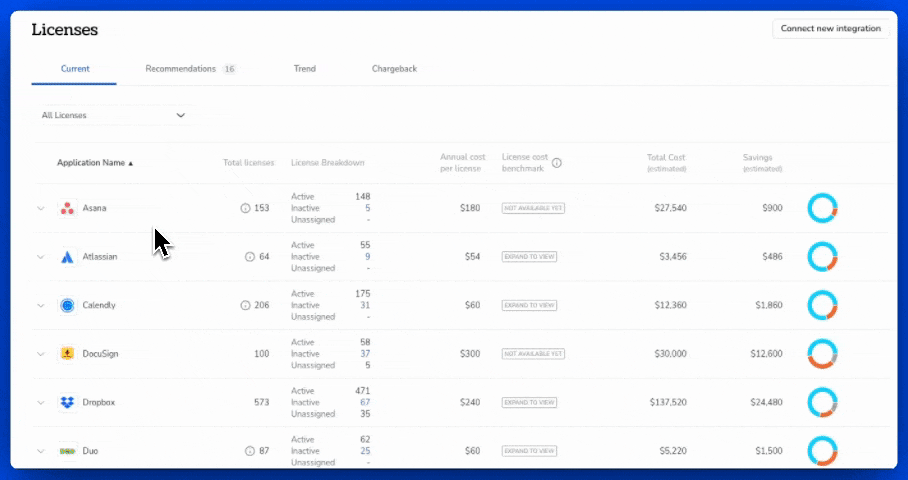Click Atlassian's Expand to View benchmark badge

click(529, 257)
